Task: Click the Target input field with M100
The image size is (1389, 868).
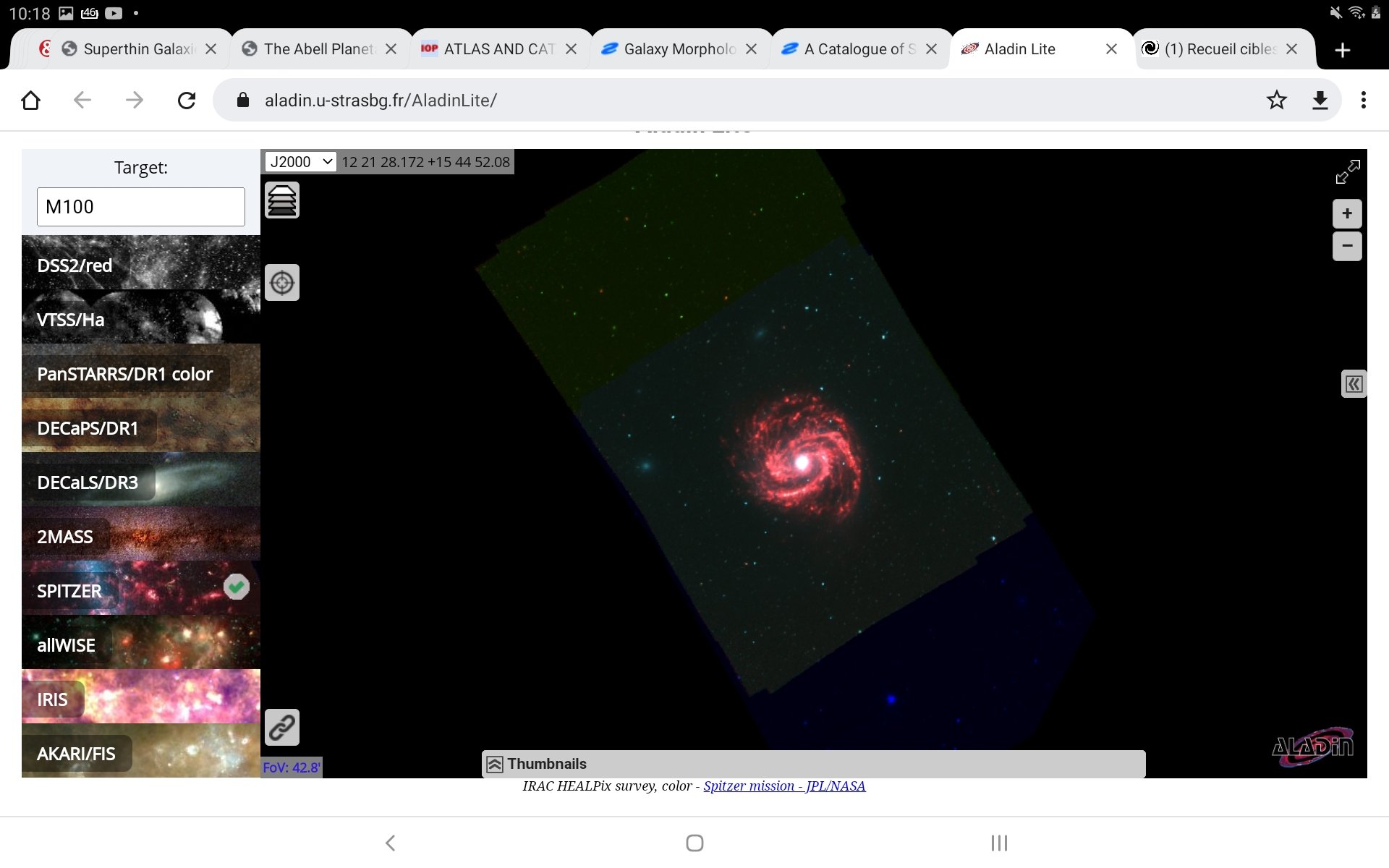Action: coord(141,207)
